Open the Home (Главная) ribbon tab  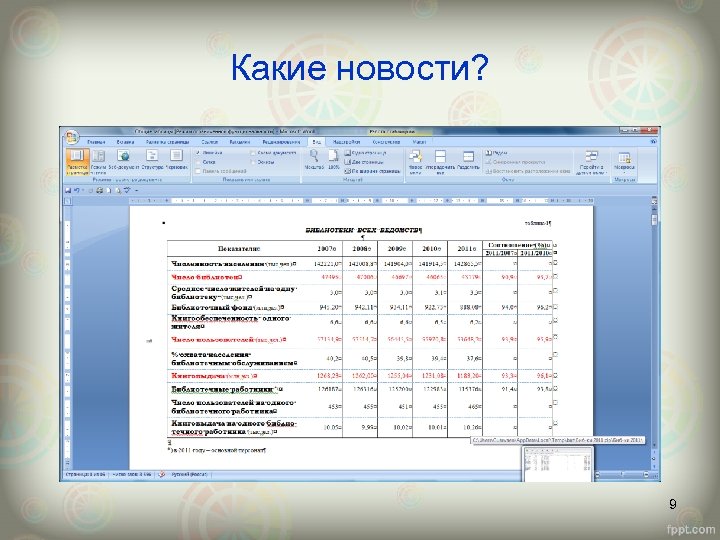coord(96,142)
